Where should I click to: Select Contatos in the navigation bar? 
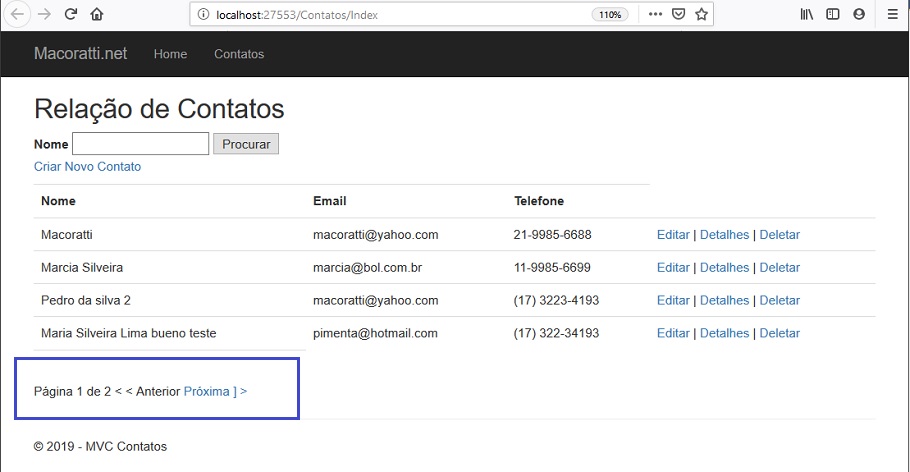(239, 54)
